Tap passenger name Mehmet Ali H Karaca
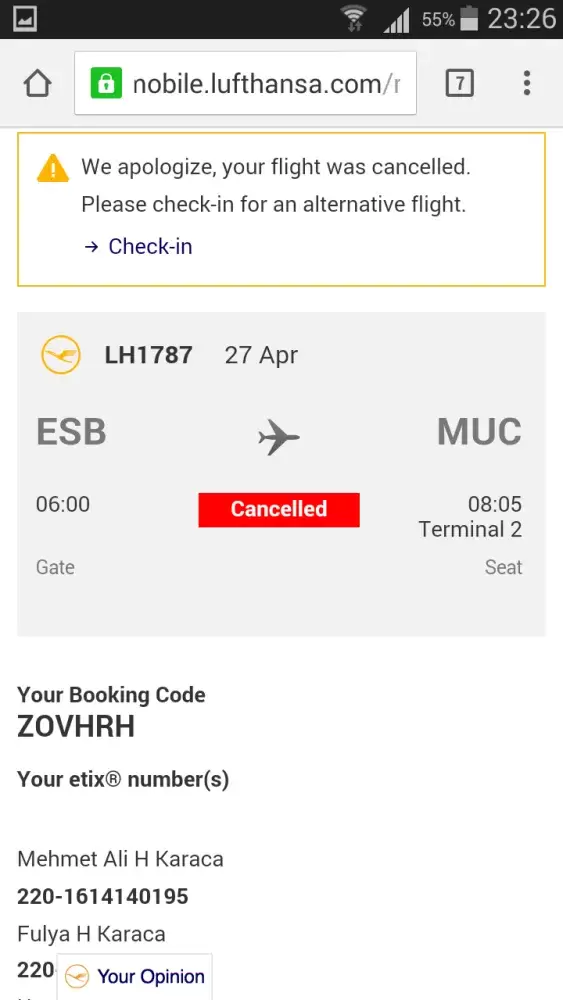563x1000 pixels. point(121,859)
